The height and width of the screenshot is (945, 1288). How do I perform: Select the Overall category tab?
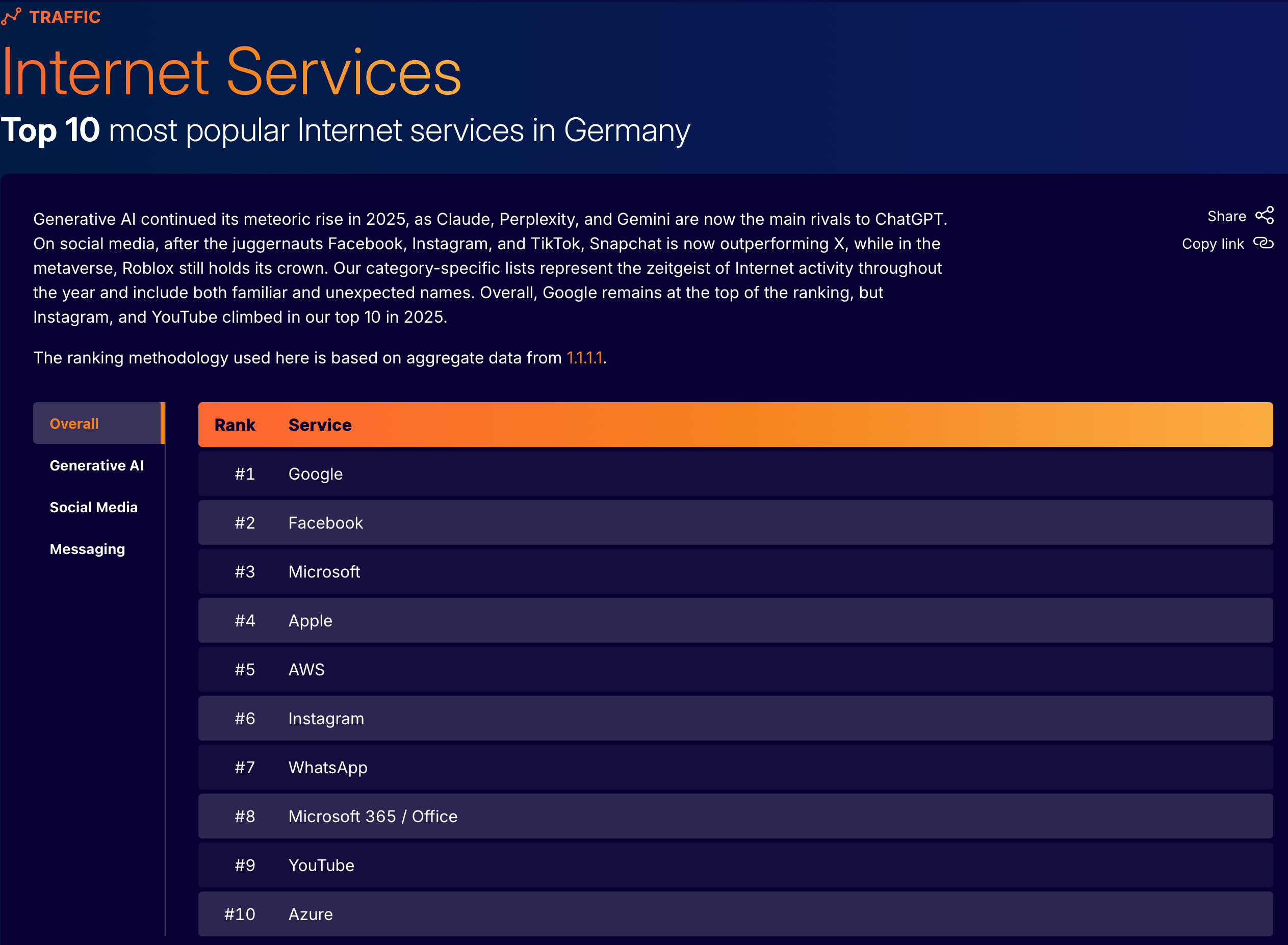[74, 423]
